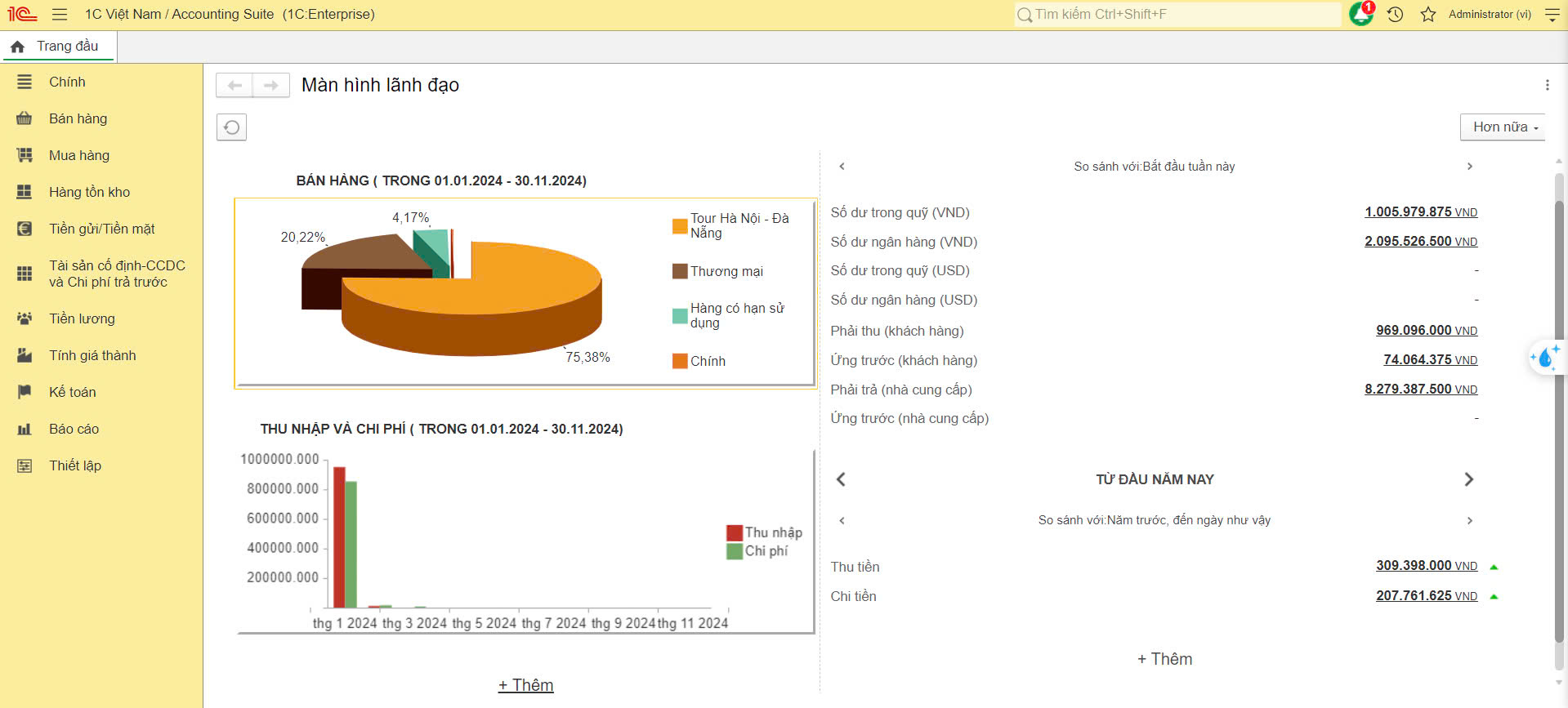Open the Bán hàng section

tap(78, 118)
